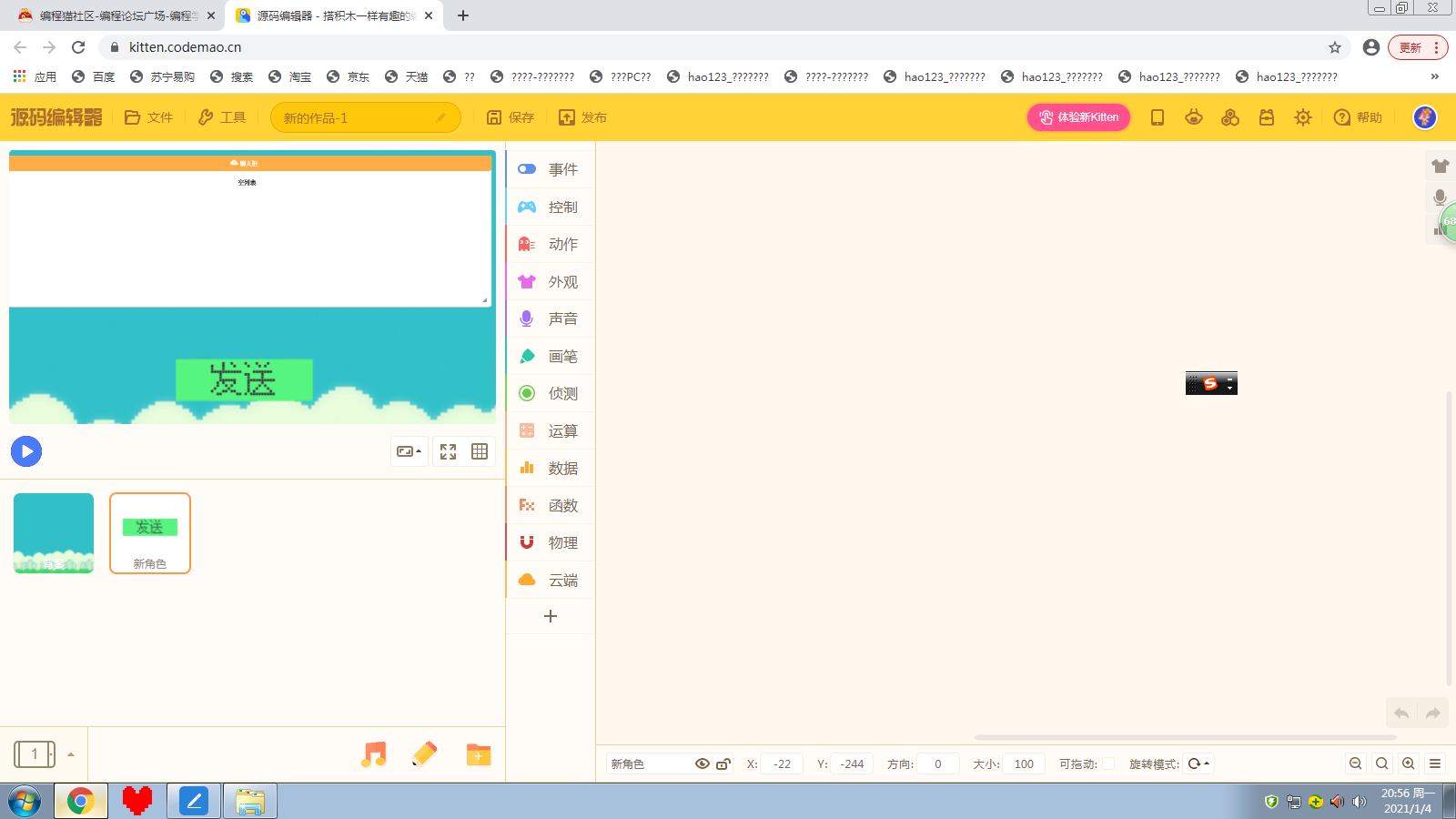Switch to the 编程猫社区 browser tab
1456x819 pixels.
pyautogui.click(x=116, y=15)
